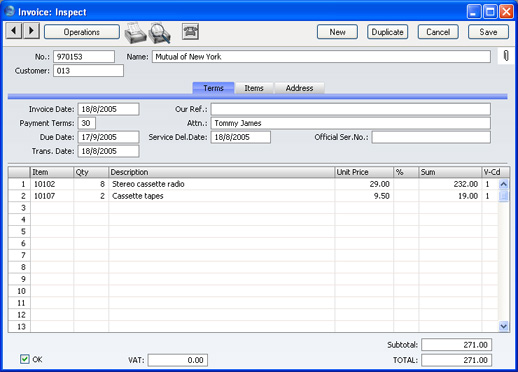
Task: Click the Duplicate button
Action: (388, 32)
